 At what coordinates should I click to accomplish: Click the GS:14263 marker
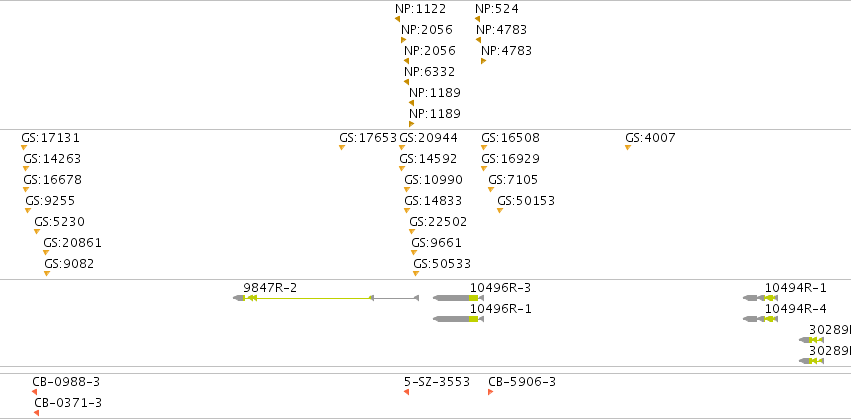tap(26, 169)
